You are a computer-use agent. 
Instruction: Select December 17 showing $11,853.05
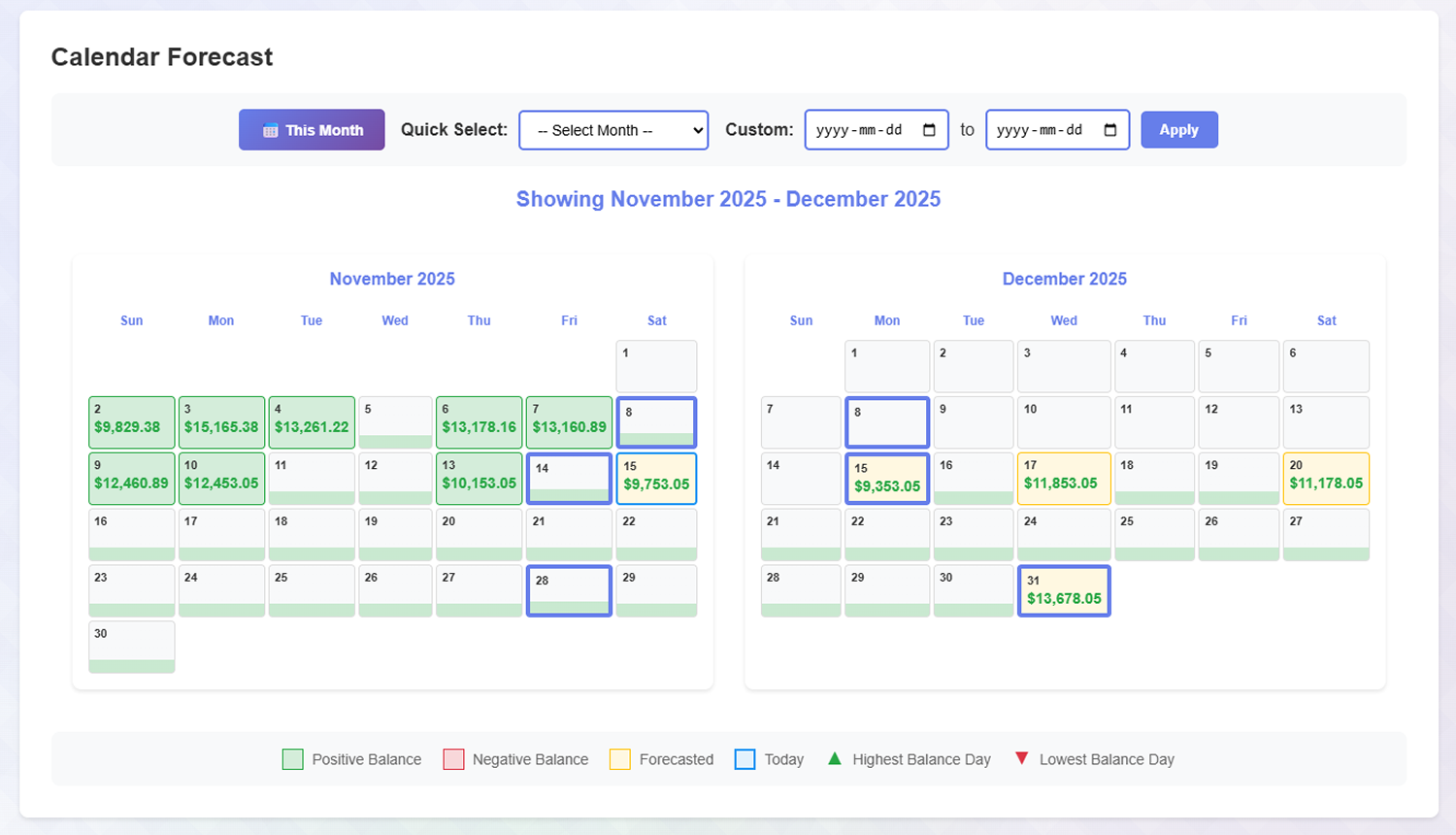coord(1064,479)
